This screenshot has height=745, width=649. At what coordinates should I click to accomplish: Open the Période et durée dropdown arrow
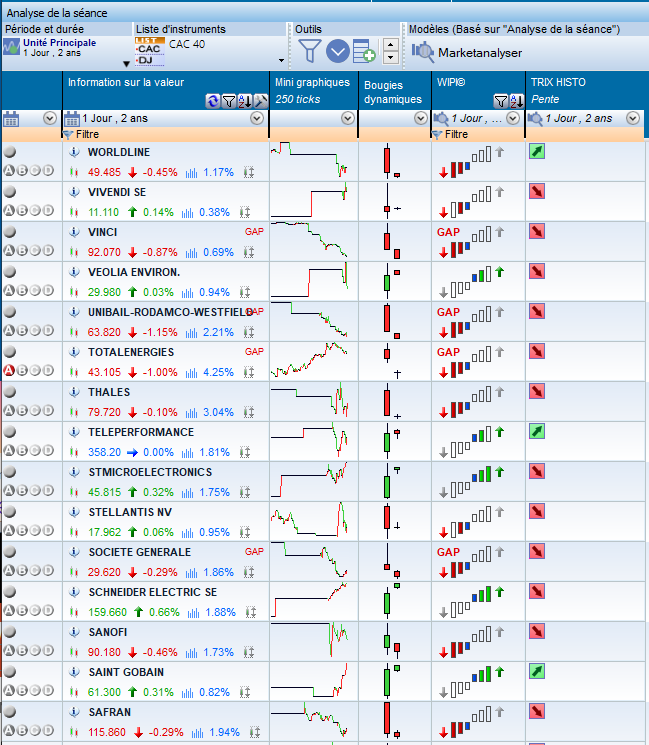[x=126, y=64]
